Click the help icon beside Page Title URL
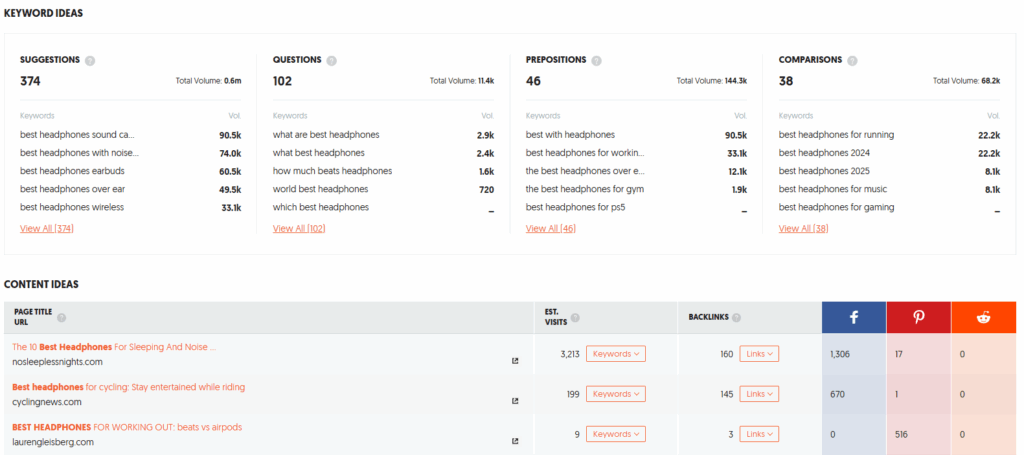Image resolution: width=1024 pixels, height=455 pixels. (x=61, y=318)
